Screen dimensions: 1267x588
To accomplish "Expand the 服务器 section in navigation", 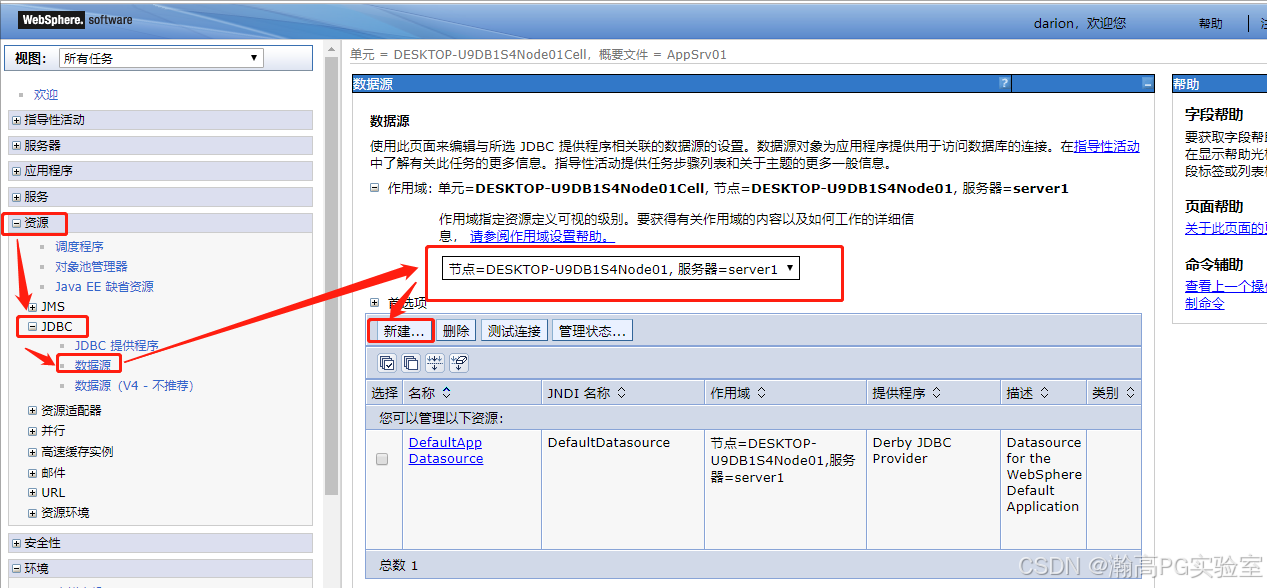I will (16, 146).
